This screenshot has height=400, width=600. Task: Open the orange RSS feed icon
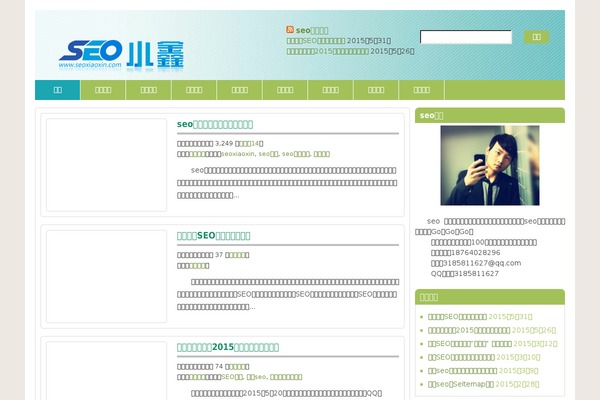coord(290,29)
